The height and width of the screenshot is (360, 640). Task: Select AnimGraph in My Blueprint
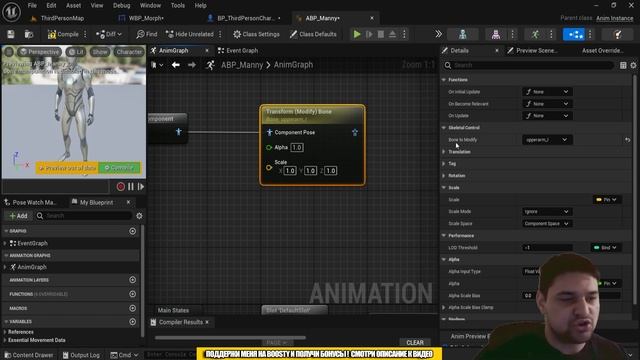click(32, 267)
